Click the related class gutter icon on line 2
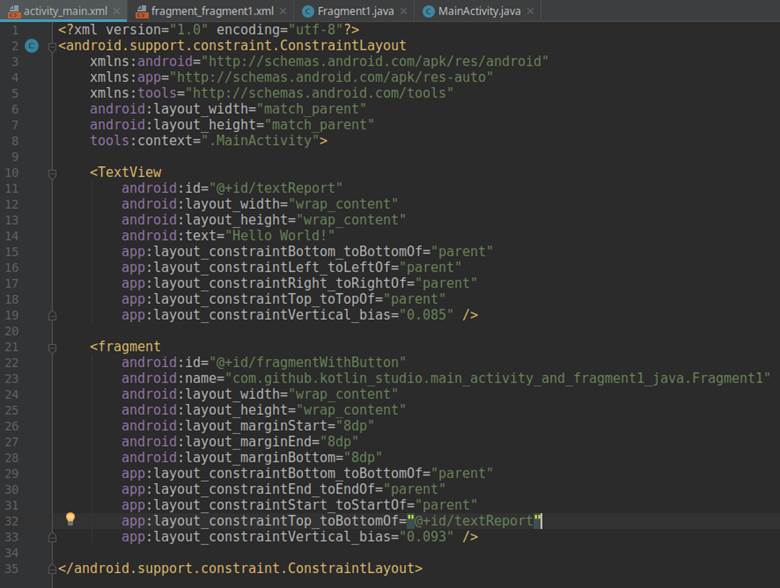780x588 pixels. (32, 46)
